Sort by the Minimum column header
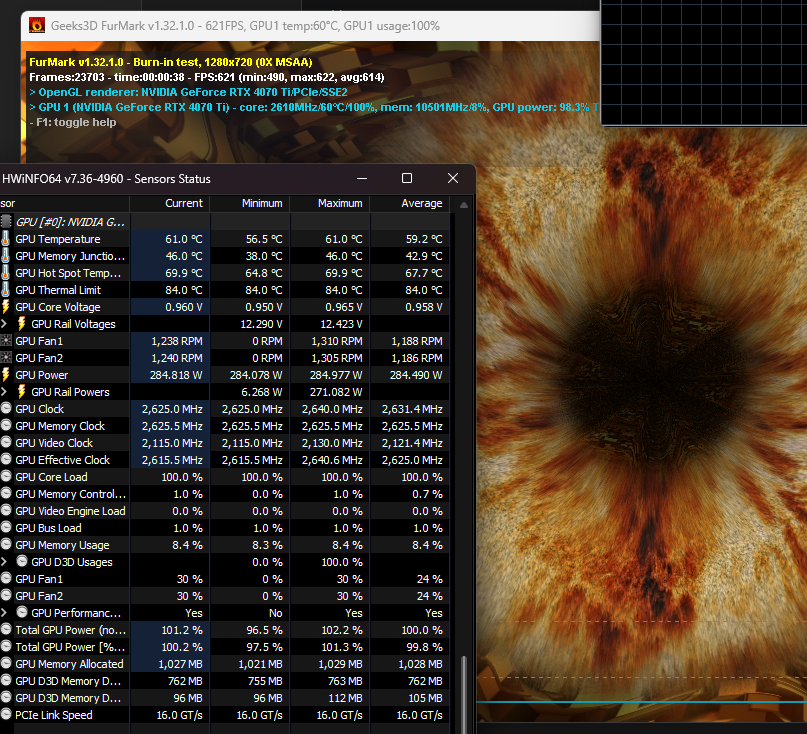This screenshot has width=807, height=734. (x=250, y=203)
